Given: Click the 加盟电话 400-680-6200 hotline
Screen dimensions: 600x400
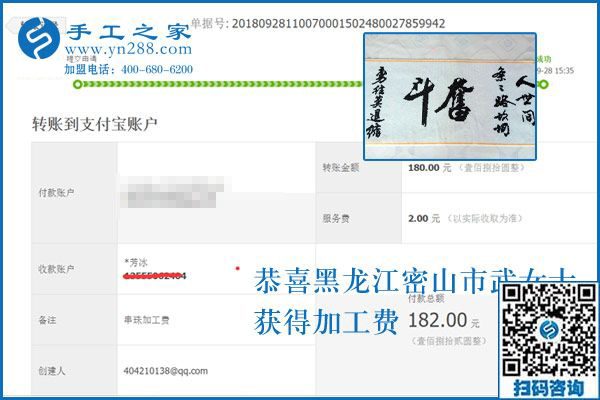Looking at the screenshot, I should pyautogui.click(x=129, y=70).
